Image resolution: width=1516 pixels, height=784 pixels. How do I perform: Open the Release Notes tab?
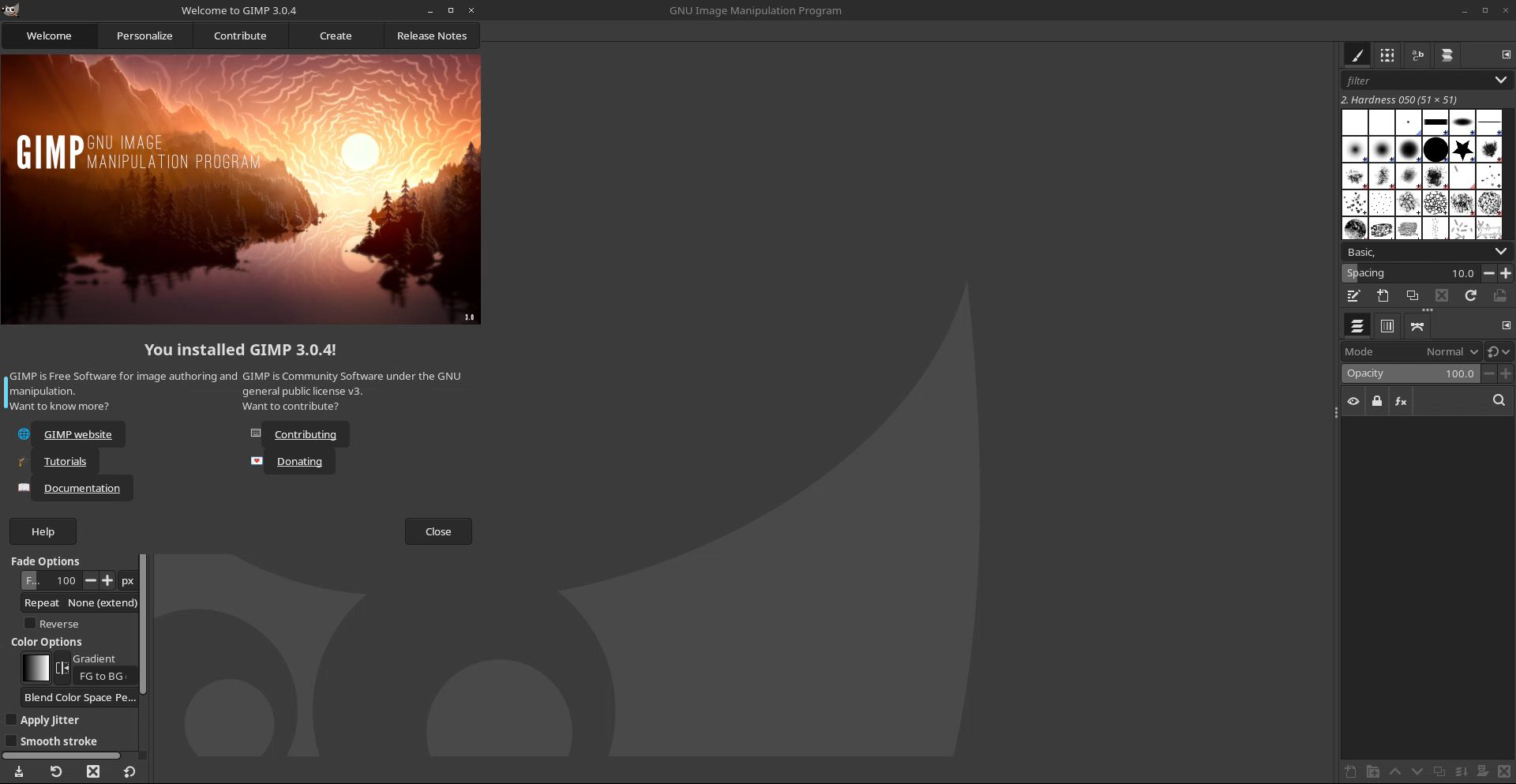pos(432,36)
